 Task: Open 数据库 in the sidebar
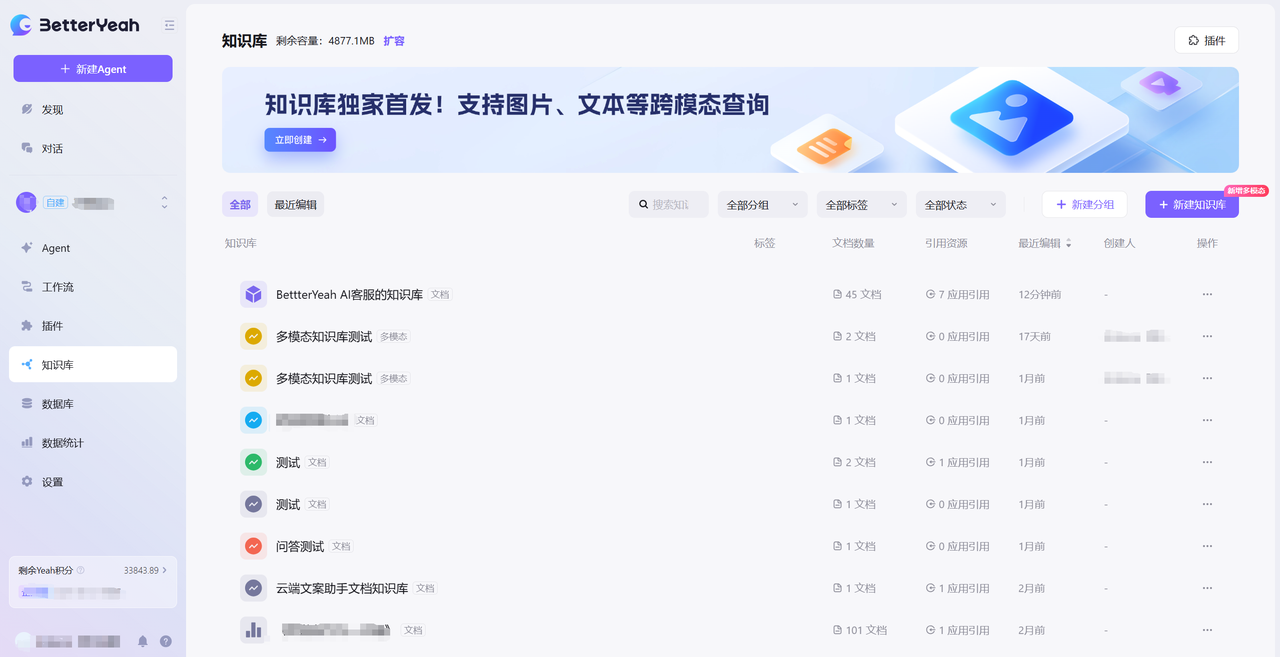[x=57, y=404]
